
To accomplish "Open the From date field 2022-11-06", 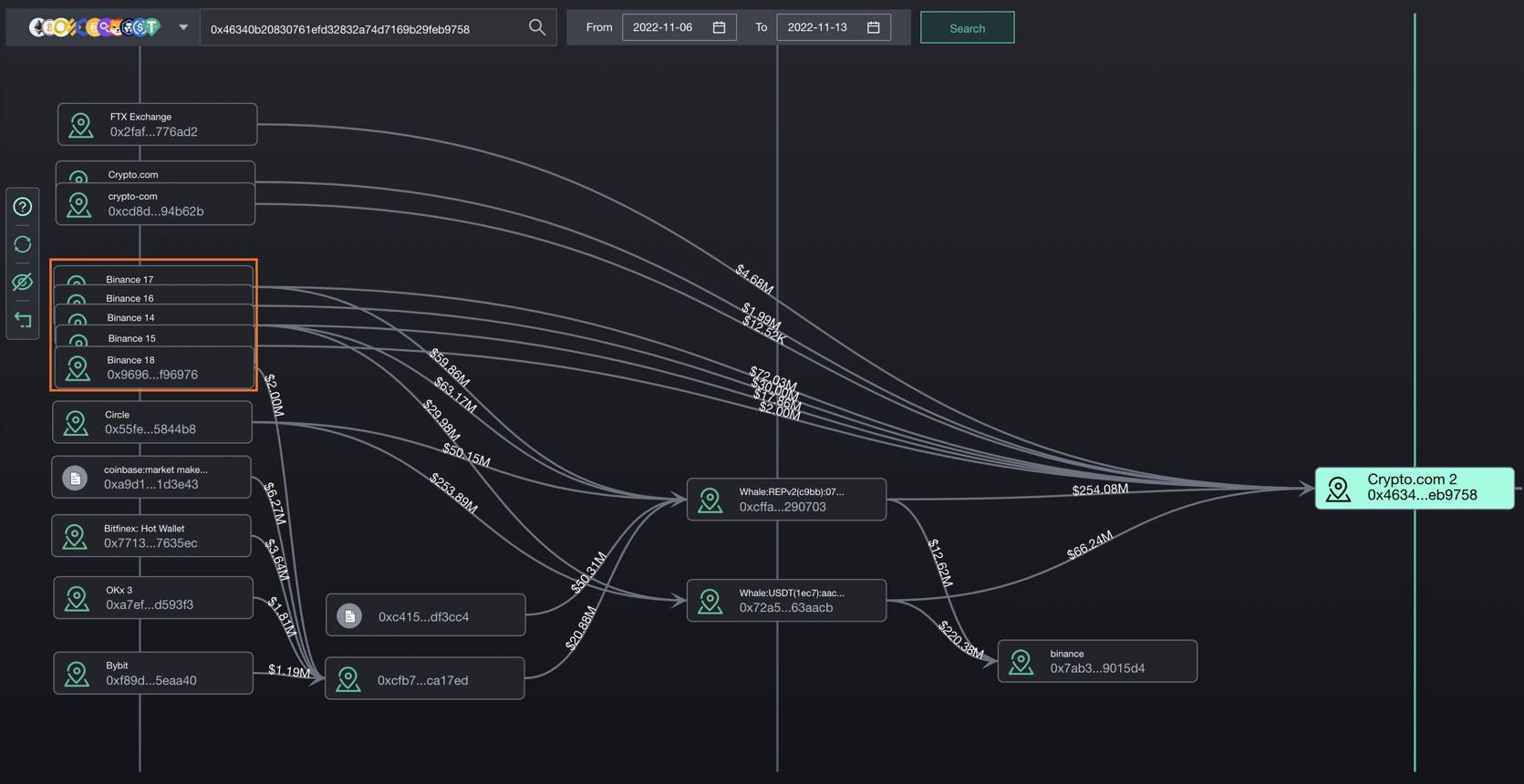I will (679, 27).
